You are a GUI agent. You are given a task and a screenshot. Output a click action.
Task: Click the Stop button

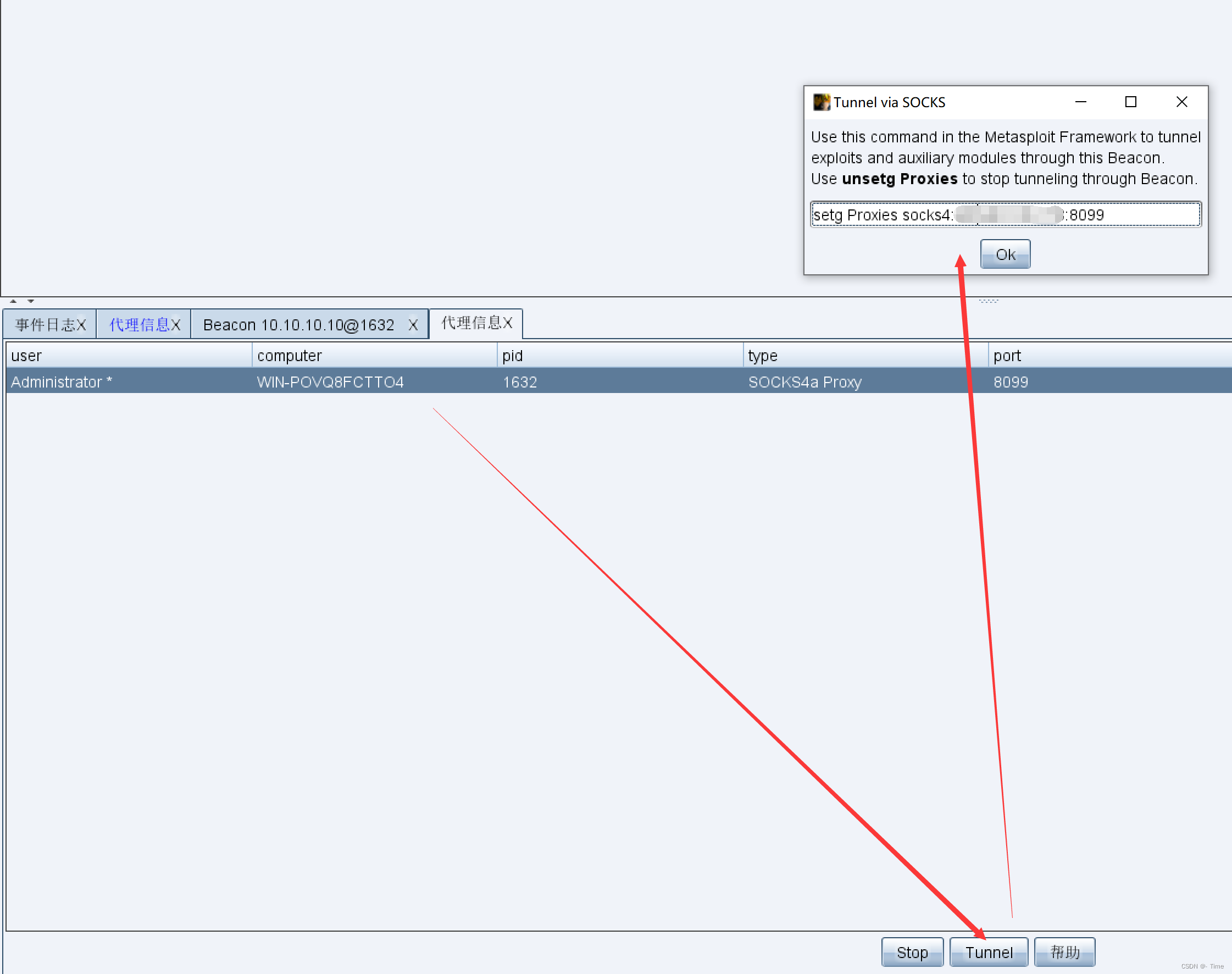[912, 953]
